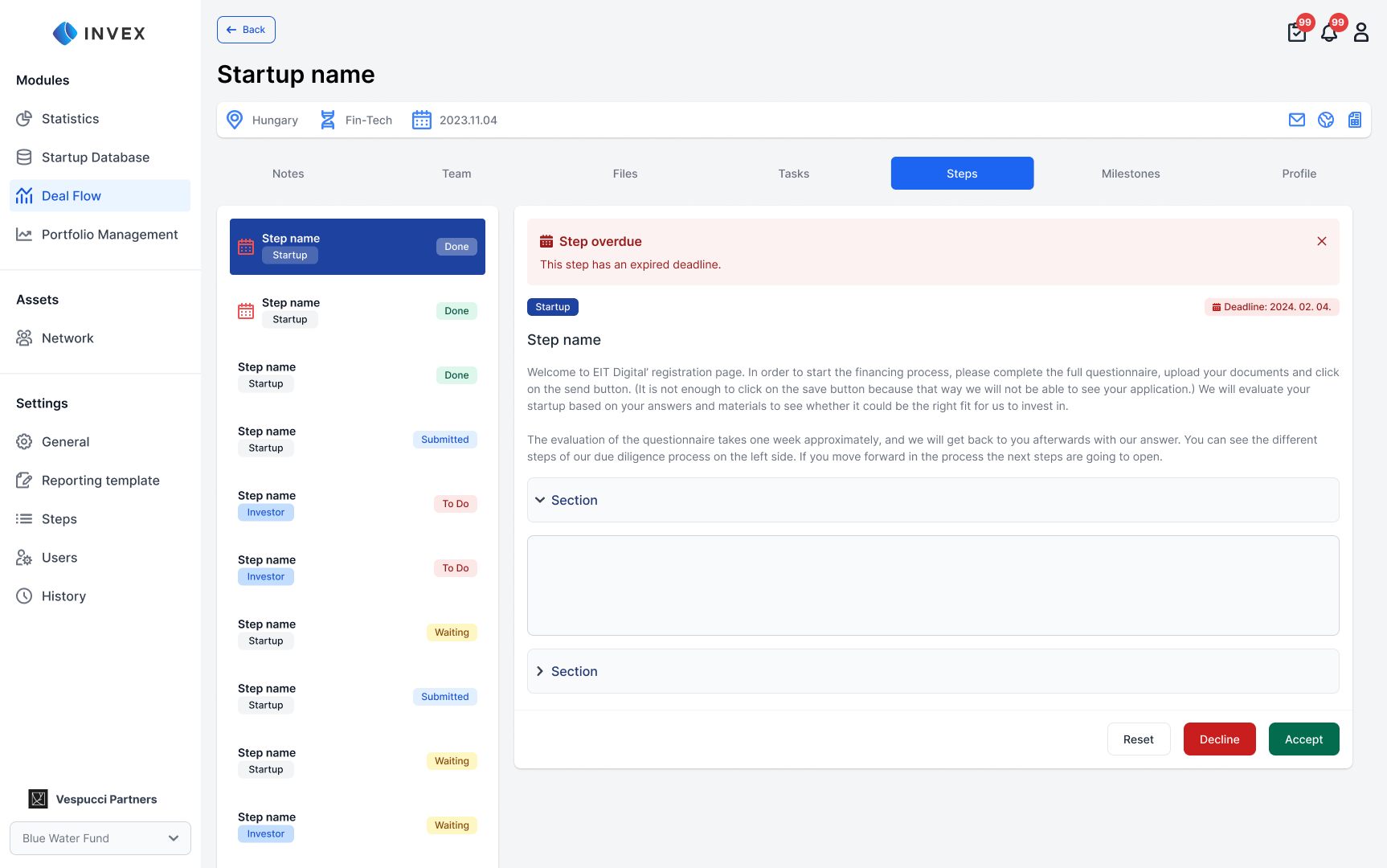Click the globe website icon
1387x868 pixels.
[x=1326, y=120]
